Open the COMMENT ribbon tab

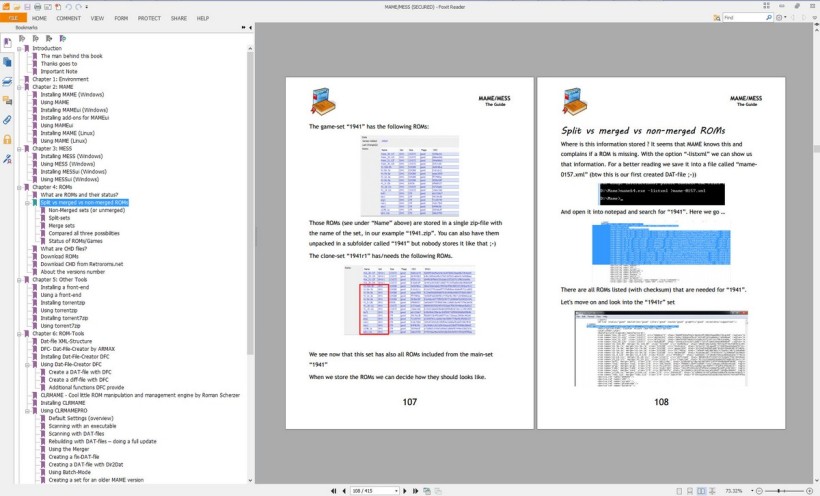tap(68, 18)
